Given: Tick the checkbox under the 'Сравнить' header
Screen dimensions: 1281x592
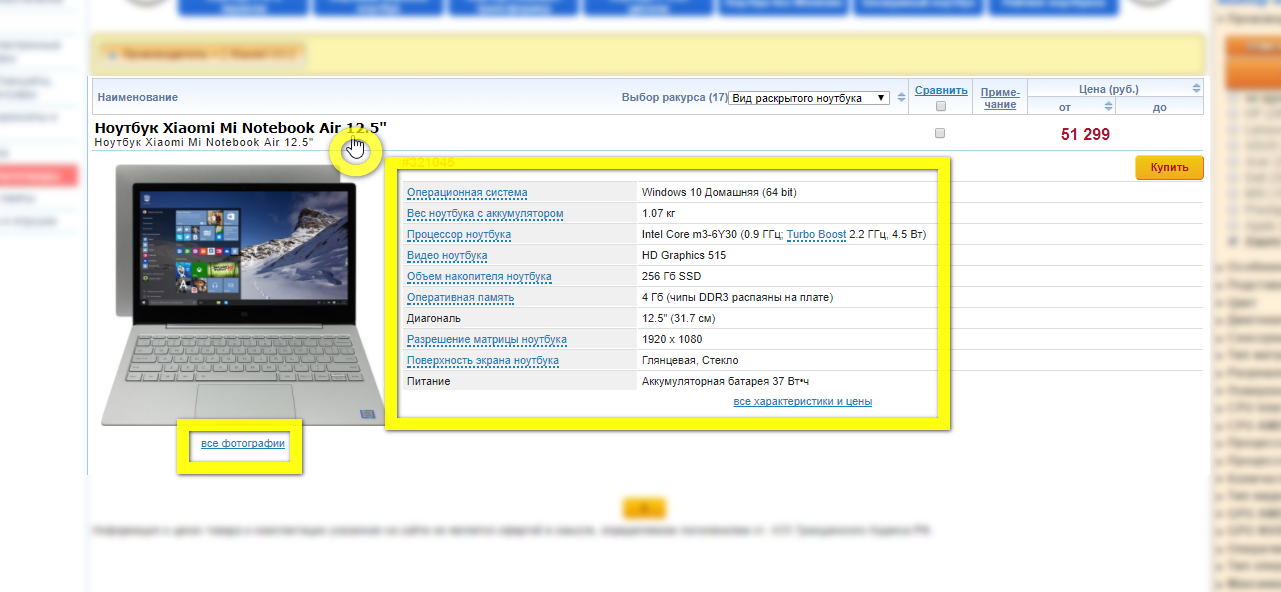Looking at the screenshot, I should pos(940,106).
